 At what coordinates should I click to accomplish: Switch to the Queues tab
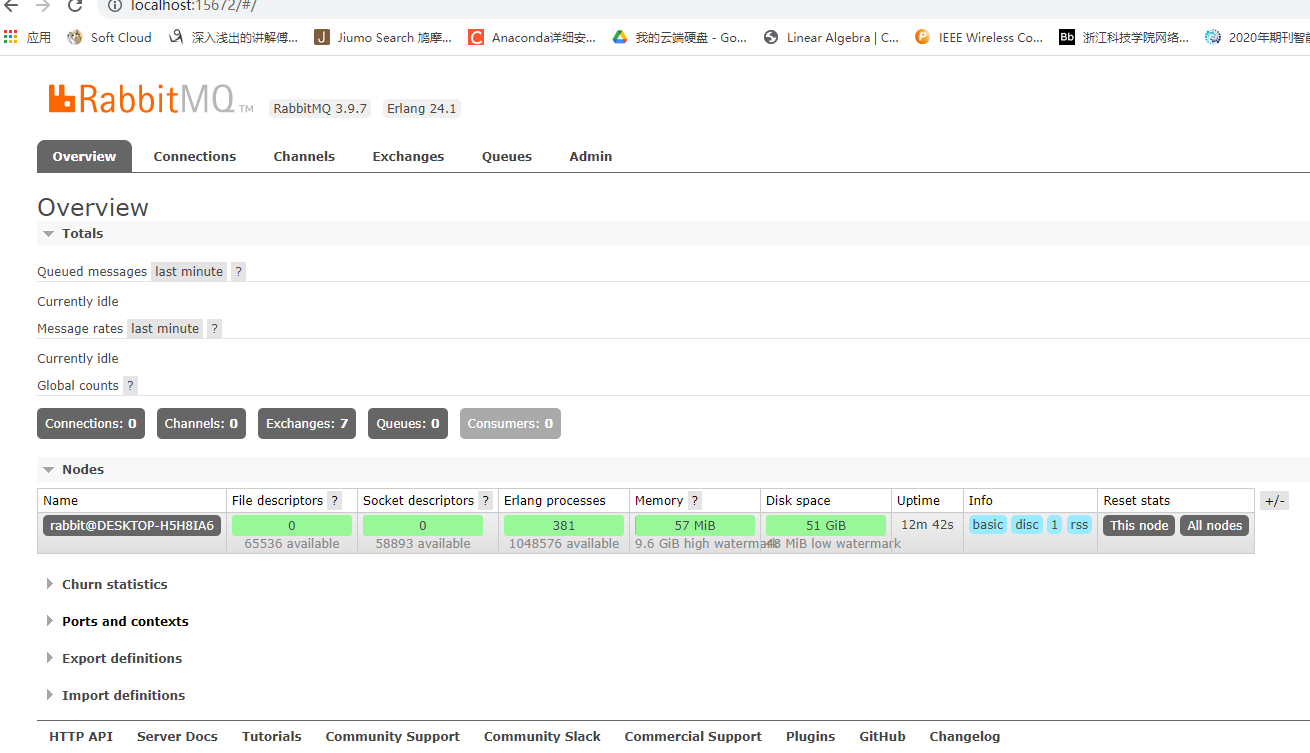507,156
